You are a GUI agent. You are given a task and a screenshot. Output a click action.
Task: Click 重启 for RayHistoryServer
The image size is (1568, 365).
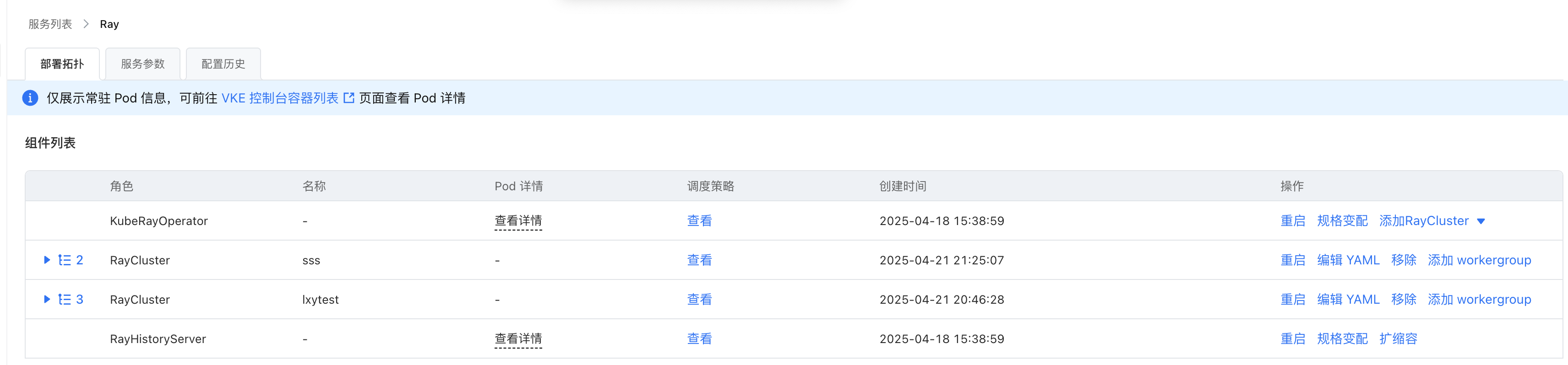pyautogui.click(x=1293, y=339)
